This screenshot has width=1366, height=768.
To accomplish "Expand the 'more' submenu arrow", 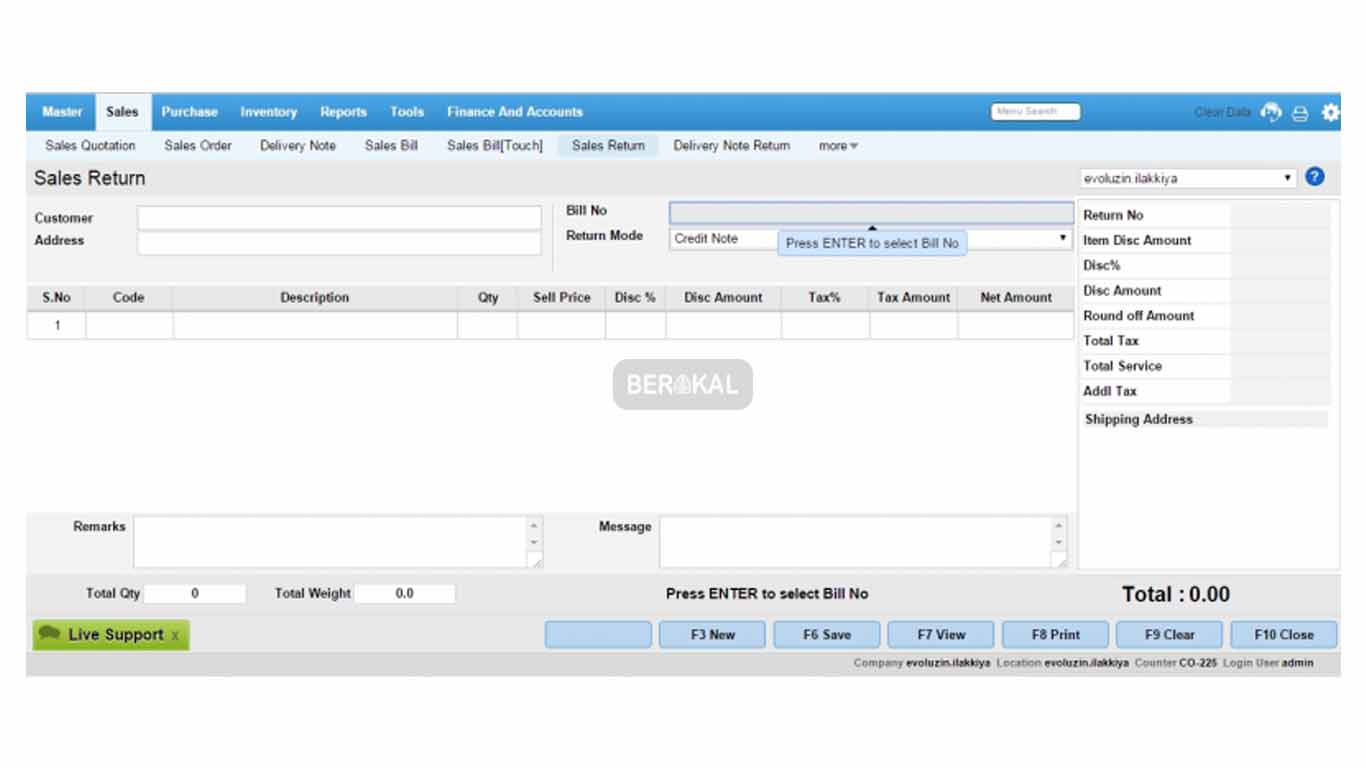I will pyautogui.click(x=853, y=146).
